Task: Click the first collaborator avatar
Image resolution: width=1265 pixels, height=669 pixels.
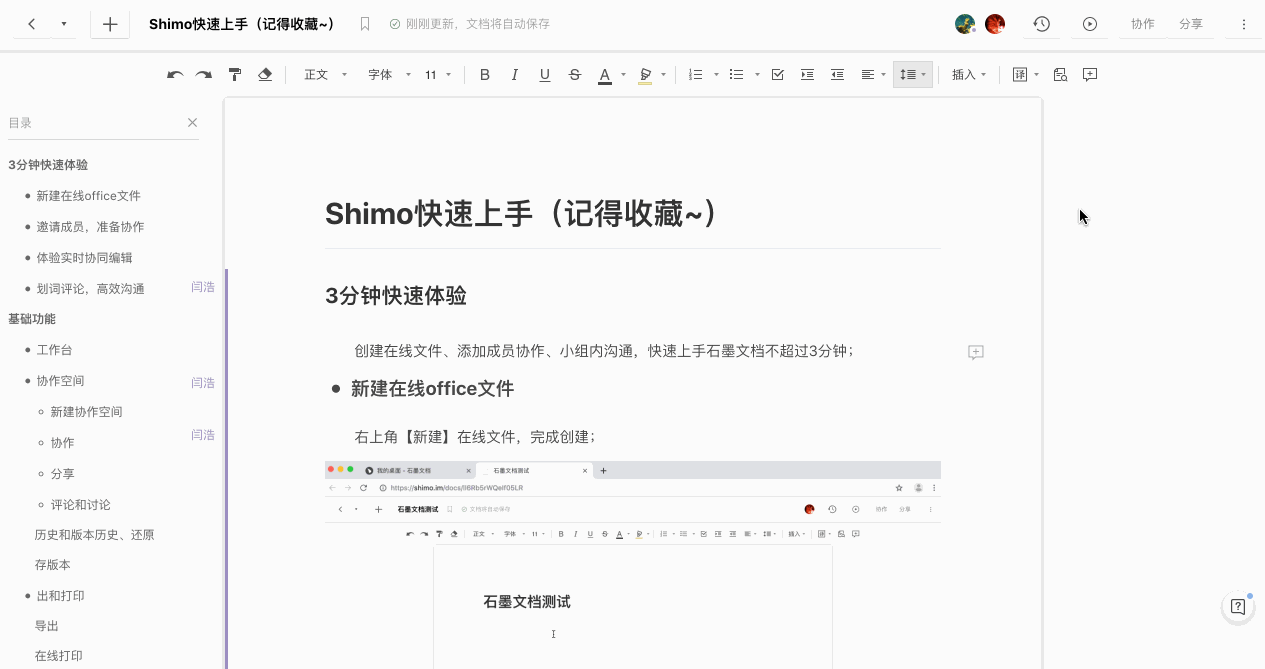Action: [965, 24]
